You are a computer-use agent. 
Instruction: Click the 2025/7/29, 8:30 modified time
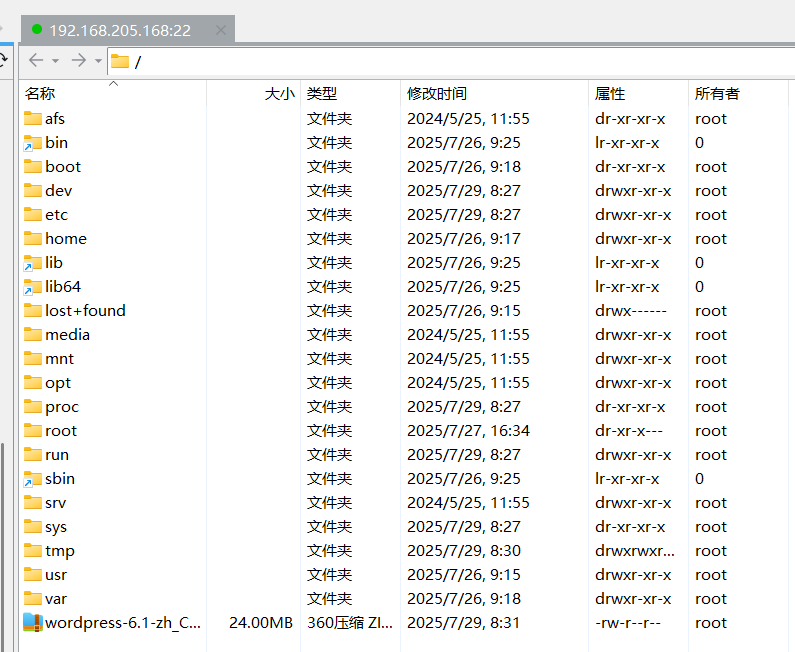tap(463, 551)
